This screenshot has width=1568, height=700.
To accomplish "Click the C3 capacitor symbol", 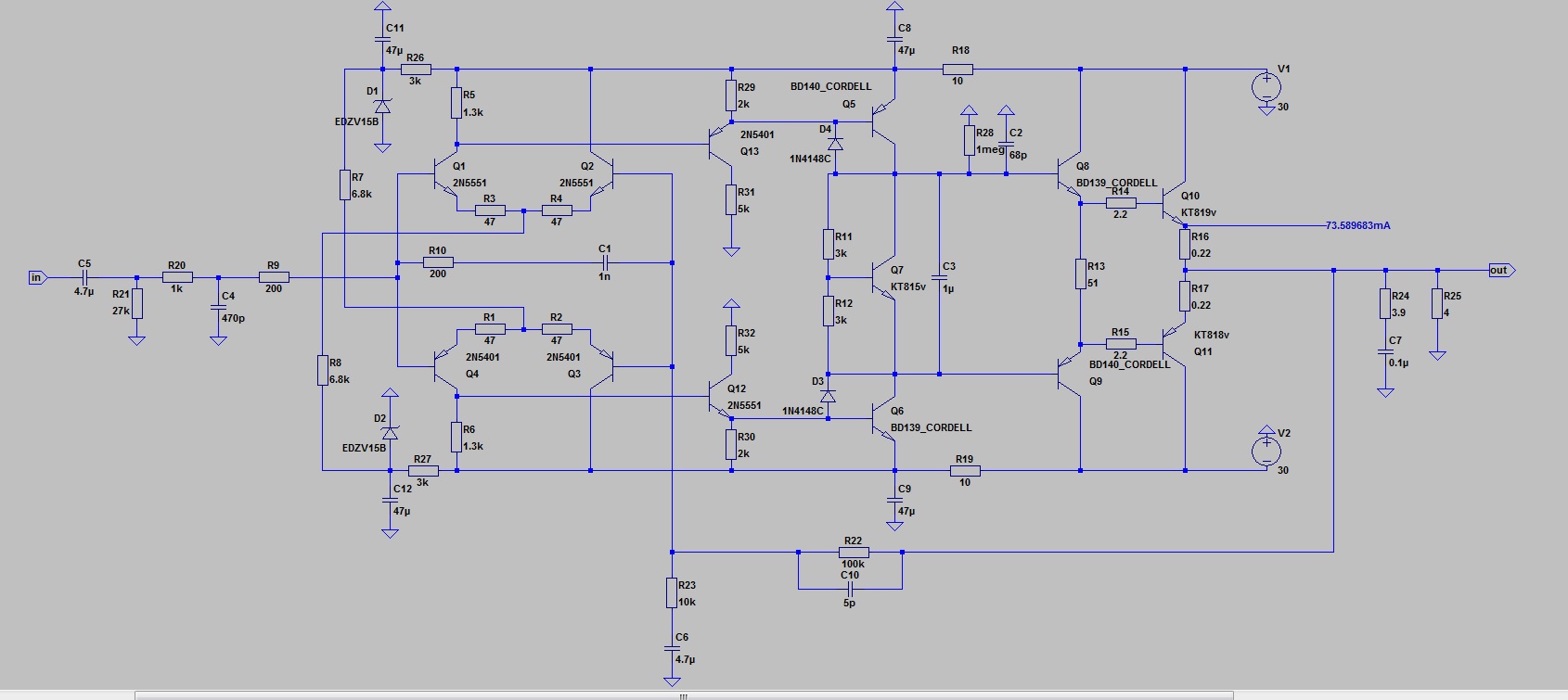I will 940,277.
